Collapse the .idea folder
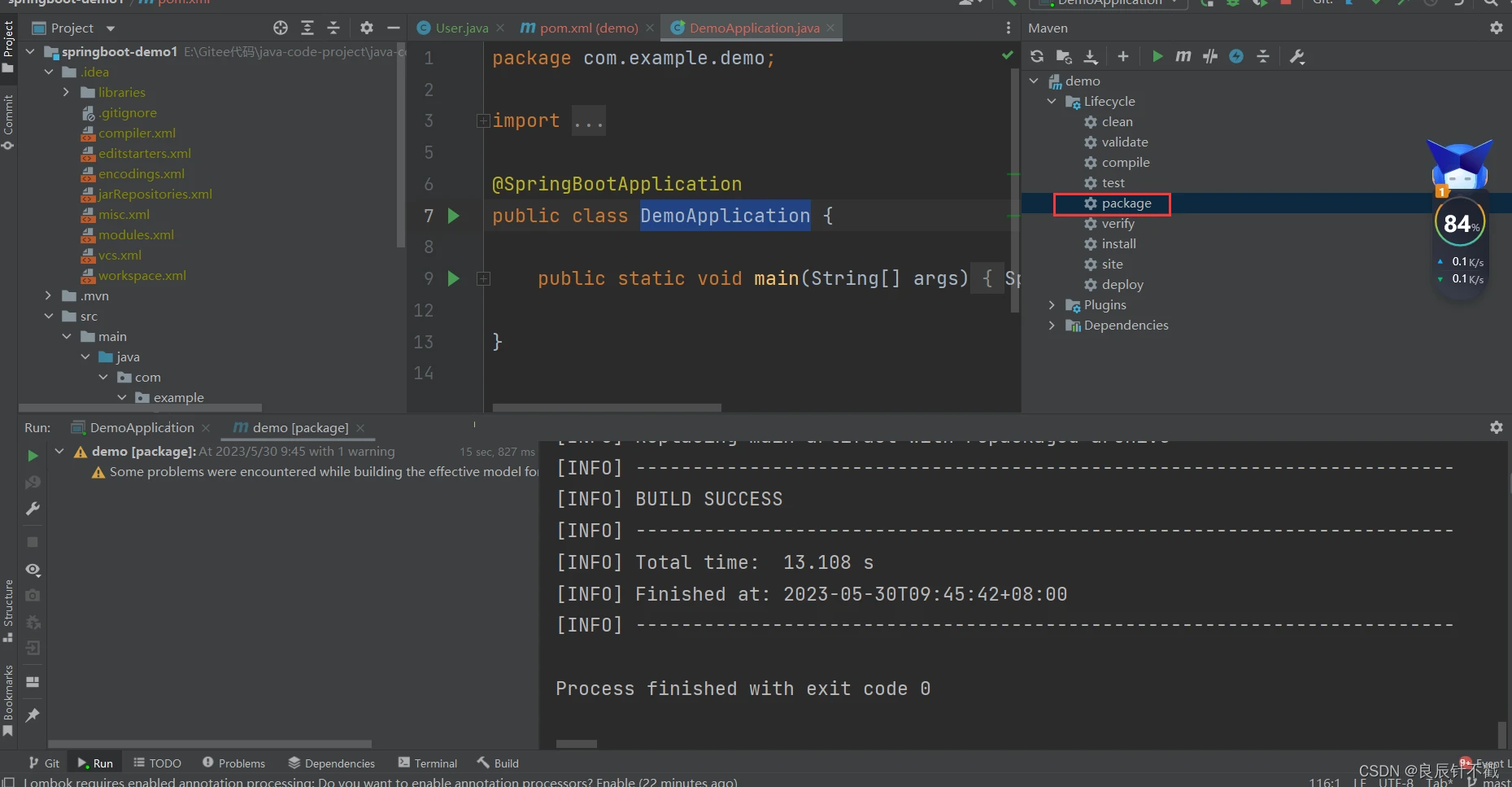 pos(49,72)
